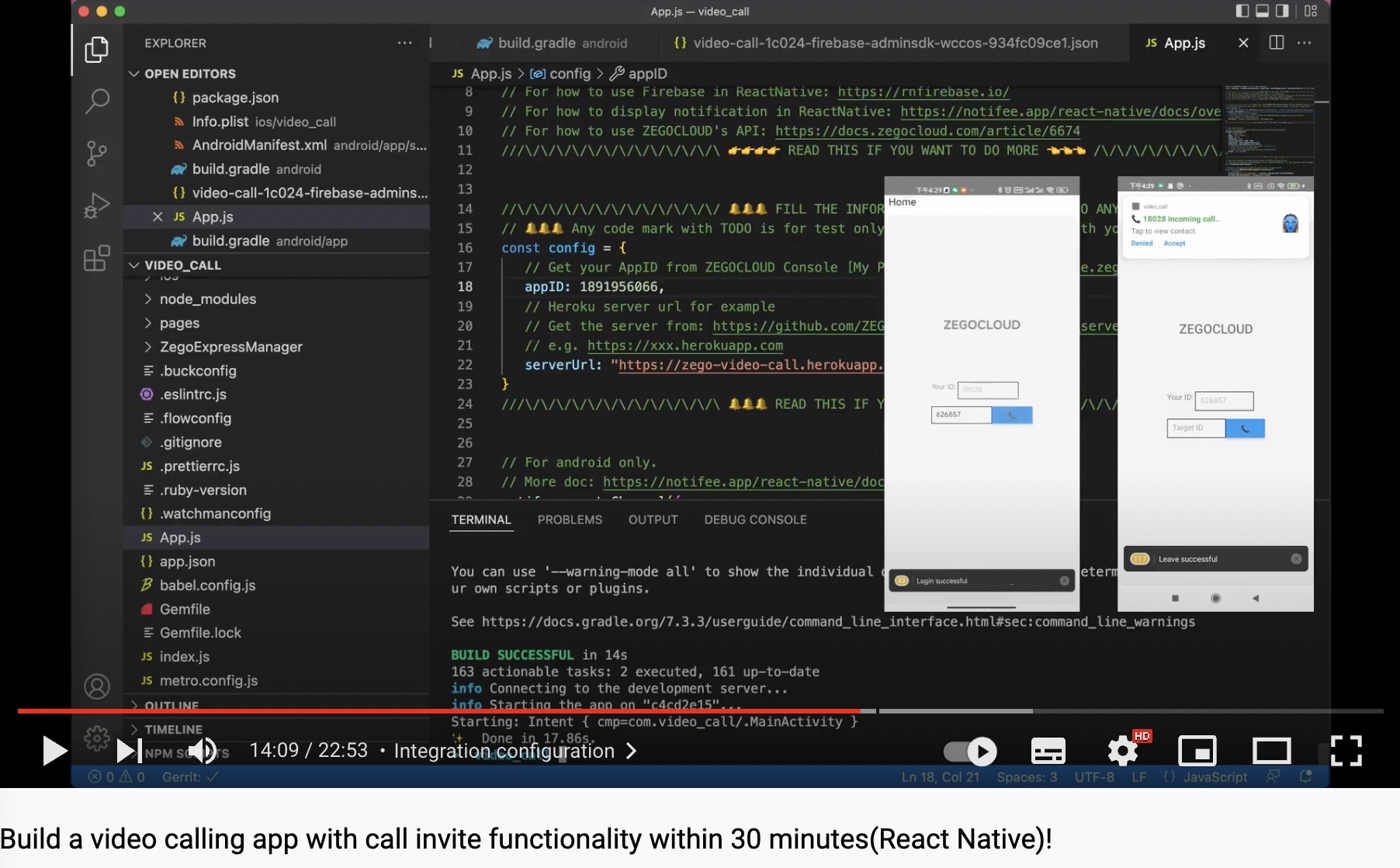Screen dimensions: 1400x868
Task: Skip to the next video
Action: (x=129, y=751)
